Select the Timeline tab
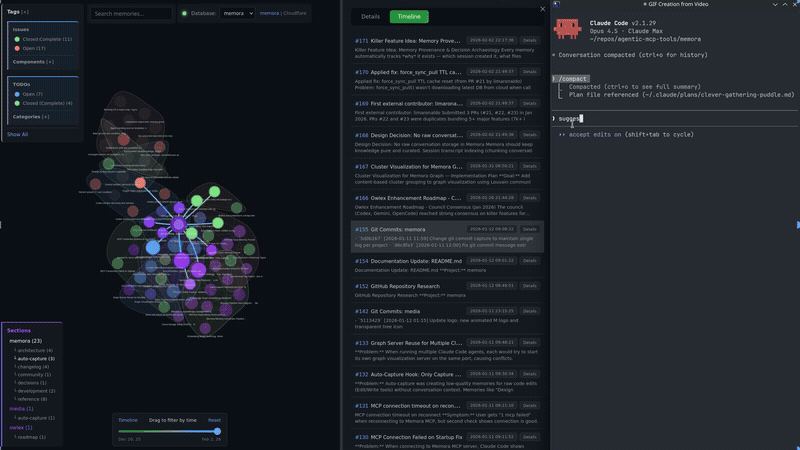 tap(409, 16)
